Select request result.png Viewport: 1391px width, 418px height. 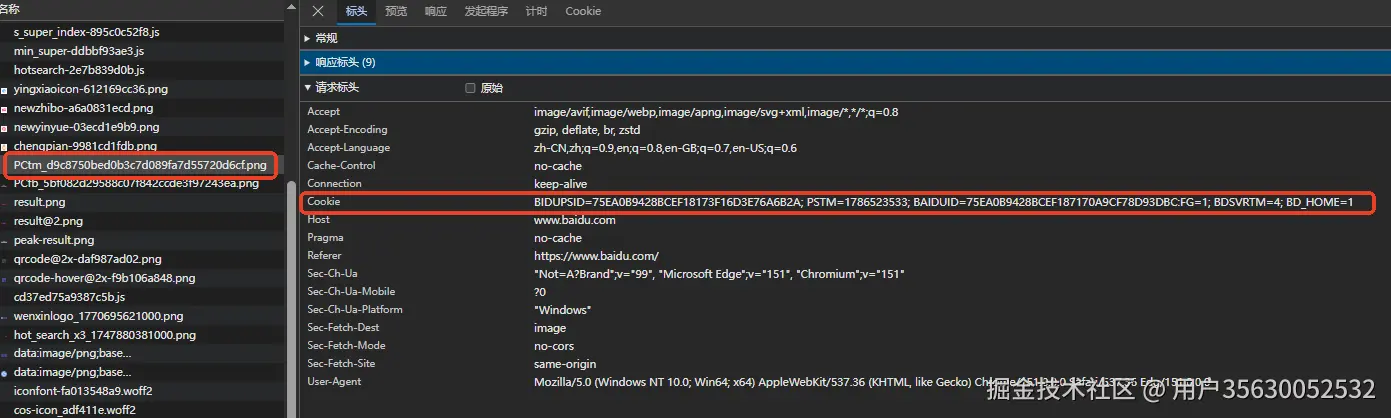[40, 202]
